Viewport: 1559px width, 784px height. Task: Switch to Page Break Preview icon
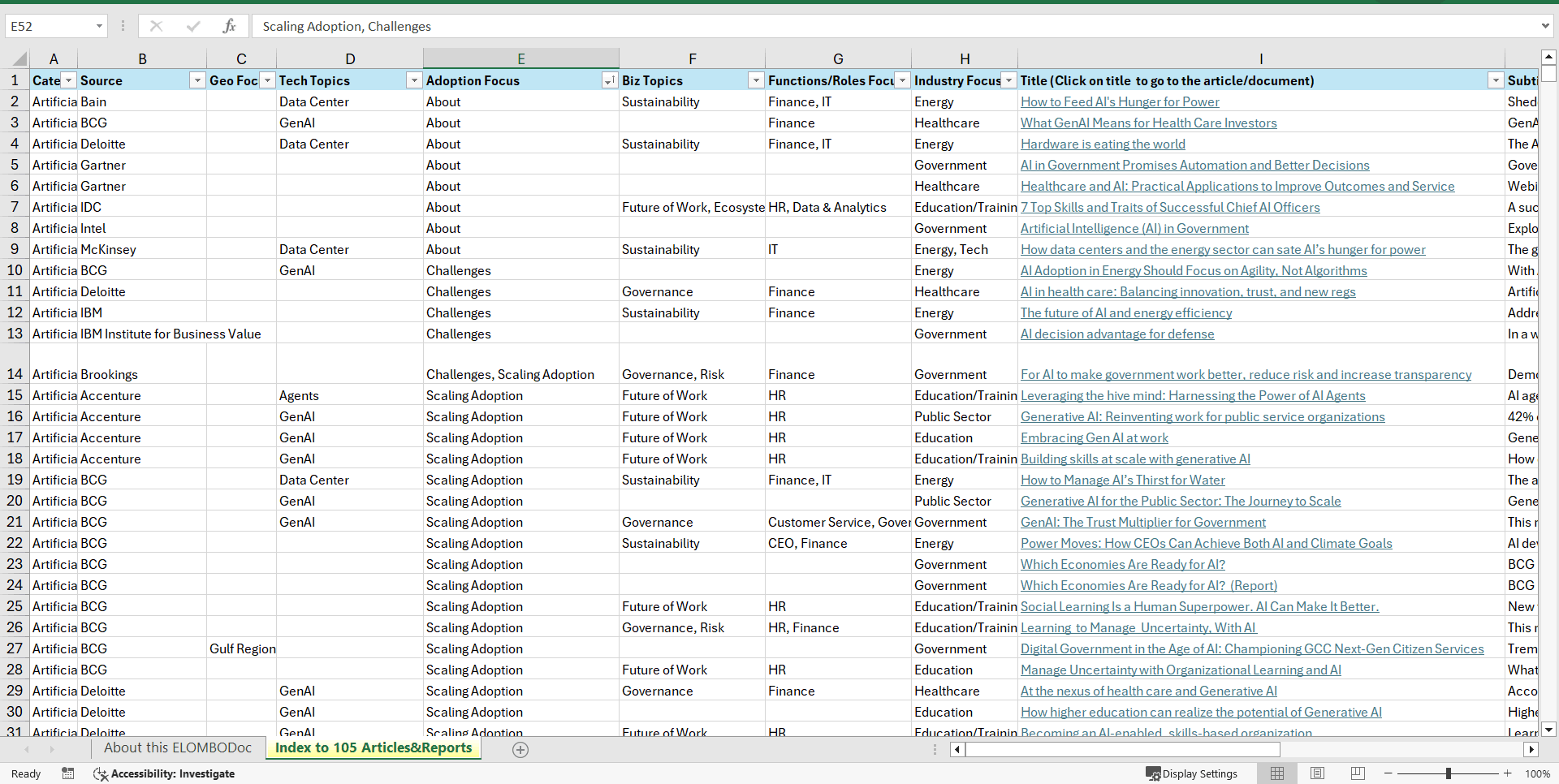[x=1358, y=773]
